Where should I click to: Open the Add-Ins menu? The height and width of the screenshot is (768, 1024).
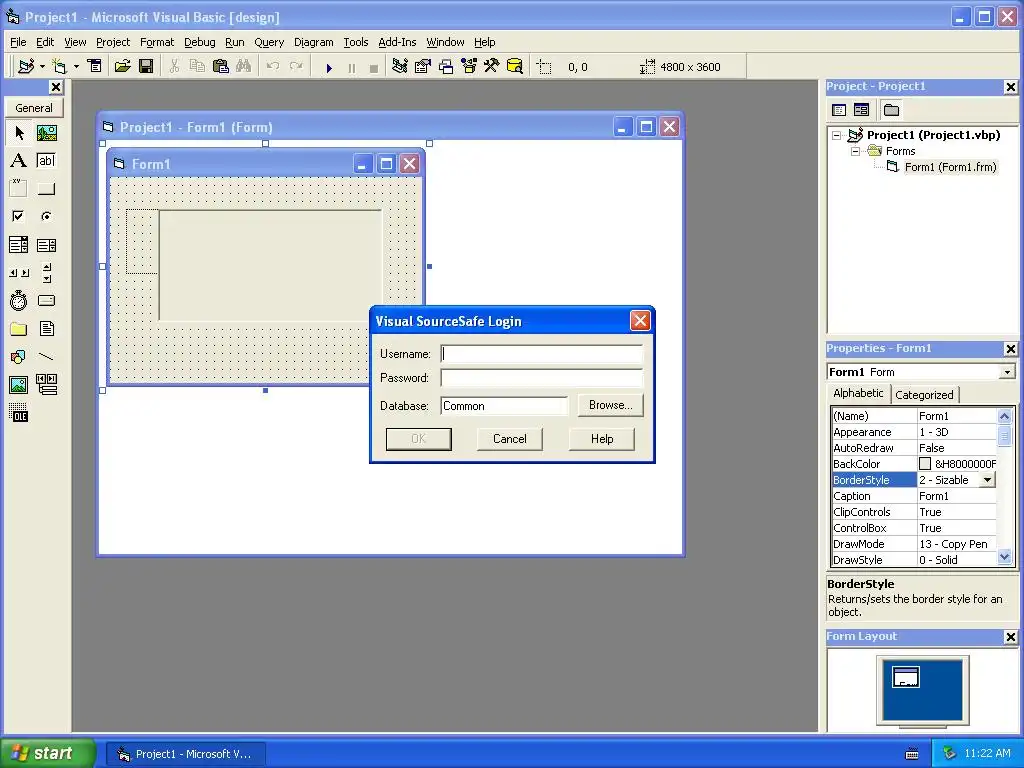[x=397, y=42]
